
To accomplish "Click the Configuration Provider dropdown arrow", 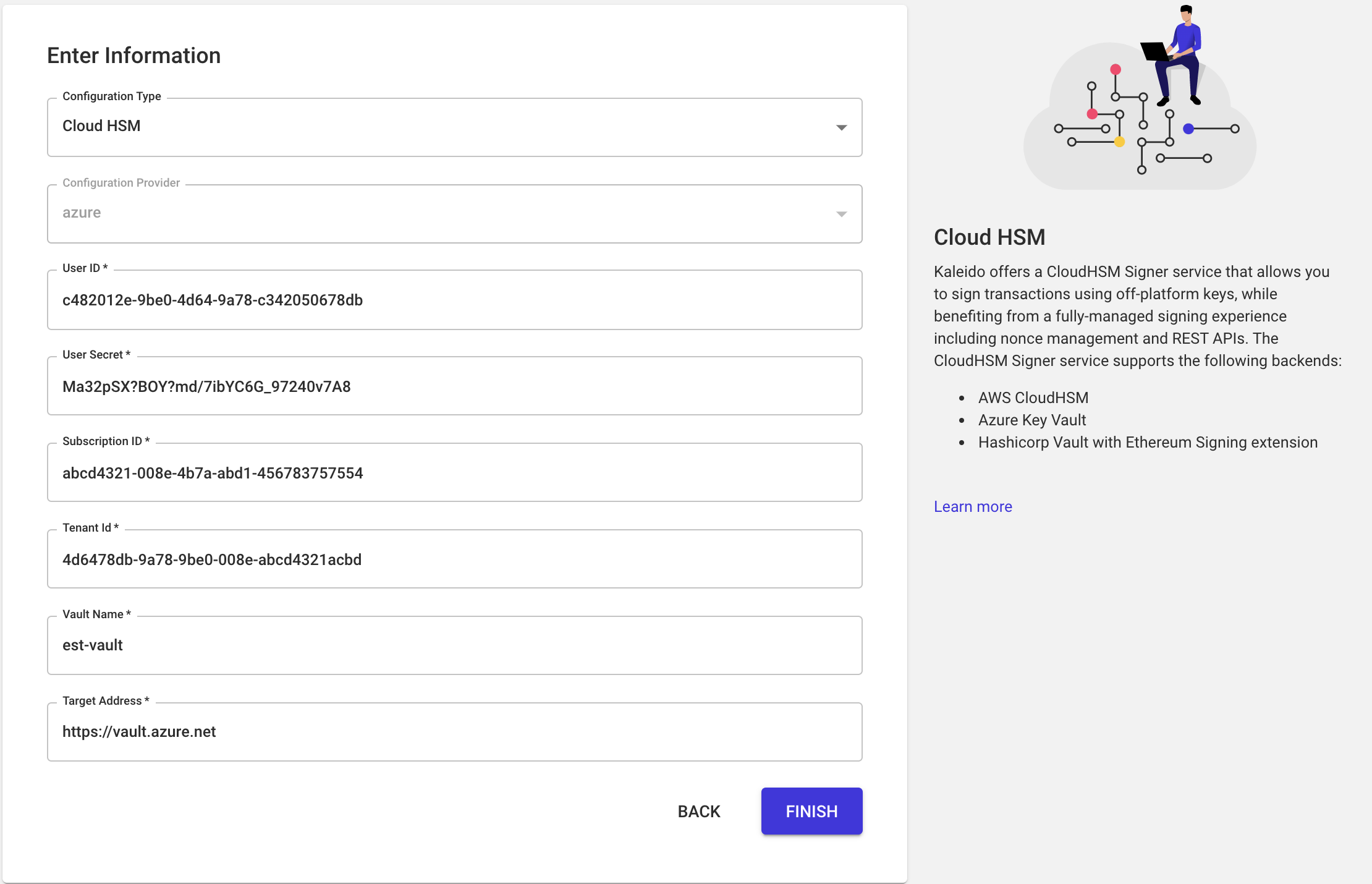I will (x=841, y=214).
